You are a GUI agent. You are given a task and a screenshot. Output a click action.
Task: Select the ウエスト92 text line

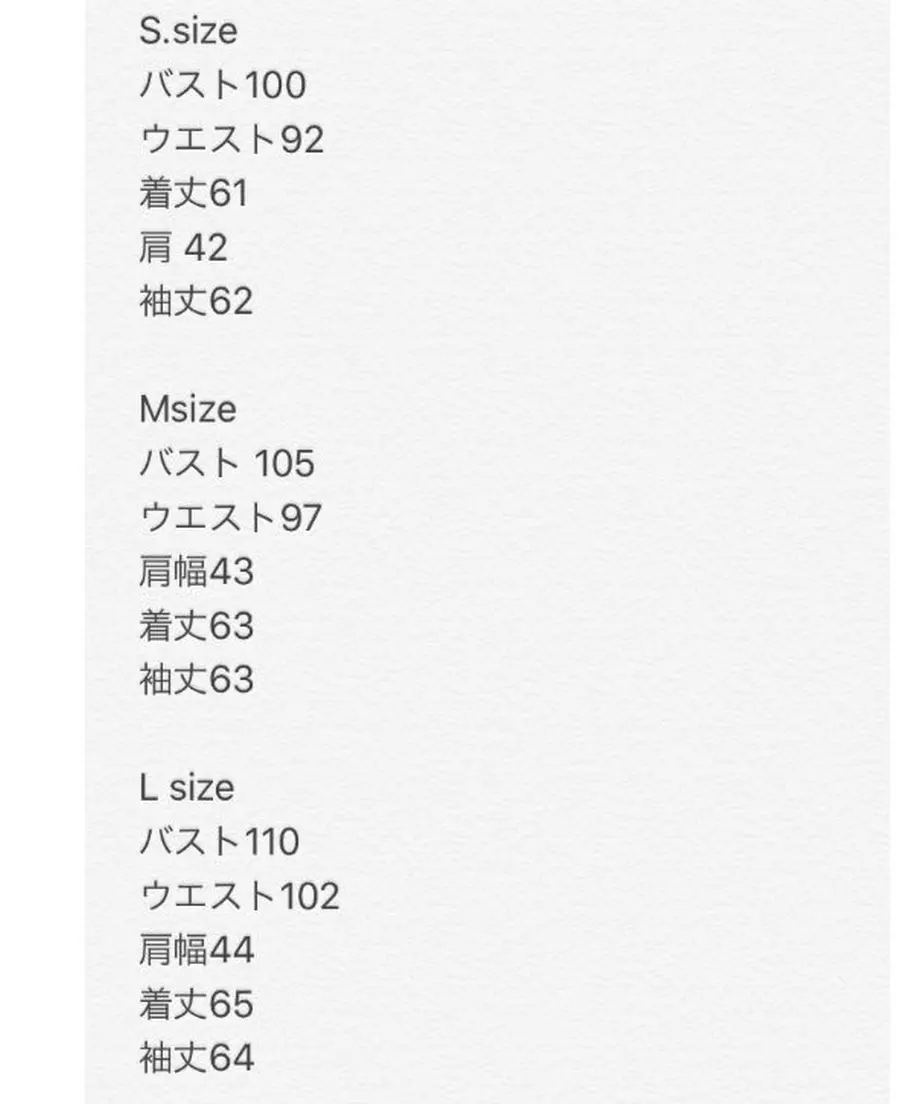(232, 139)
